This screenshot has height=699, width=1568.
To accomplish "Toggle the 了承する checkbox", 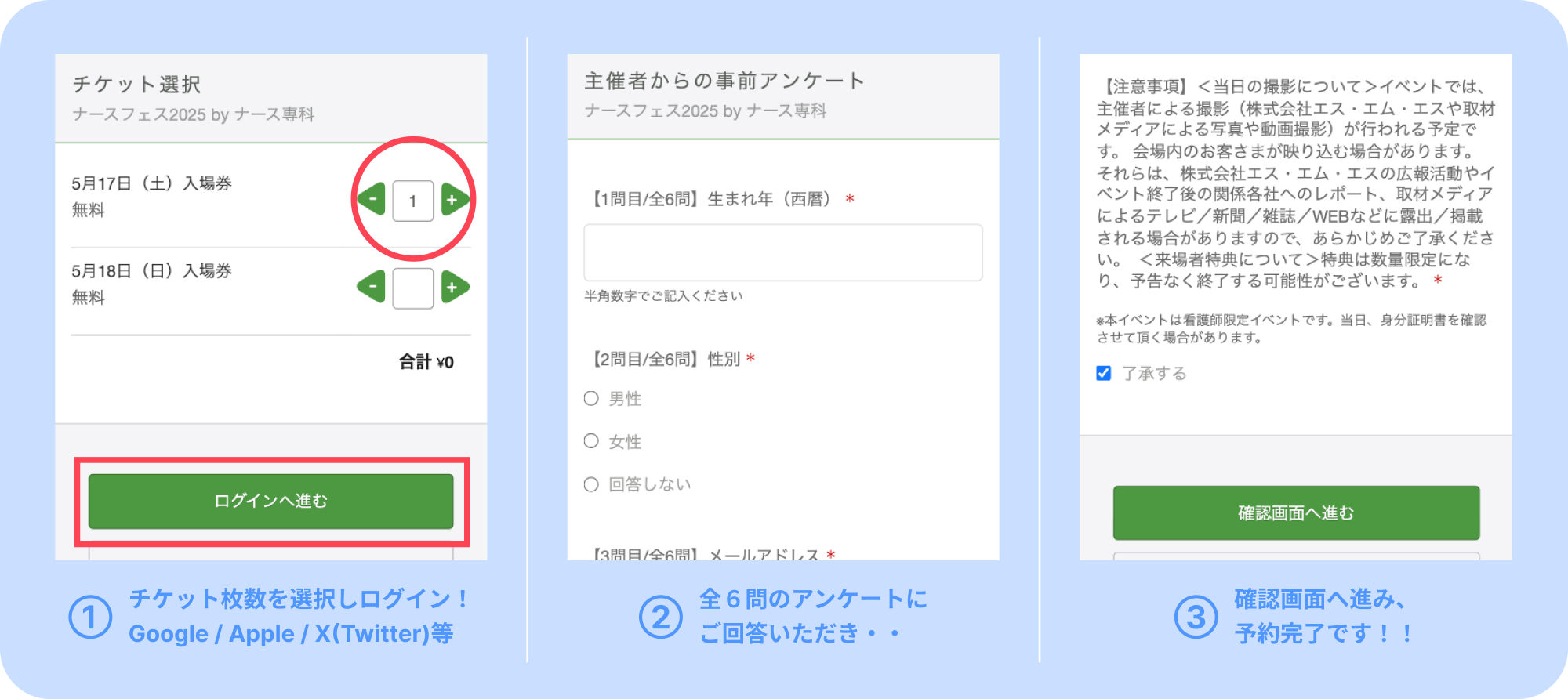I will (1104, 373).
